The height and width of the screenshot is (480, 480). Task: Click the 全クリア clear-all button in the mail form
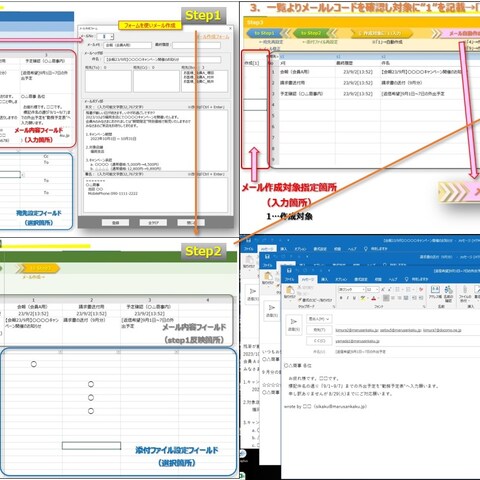coord(153,222)
